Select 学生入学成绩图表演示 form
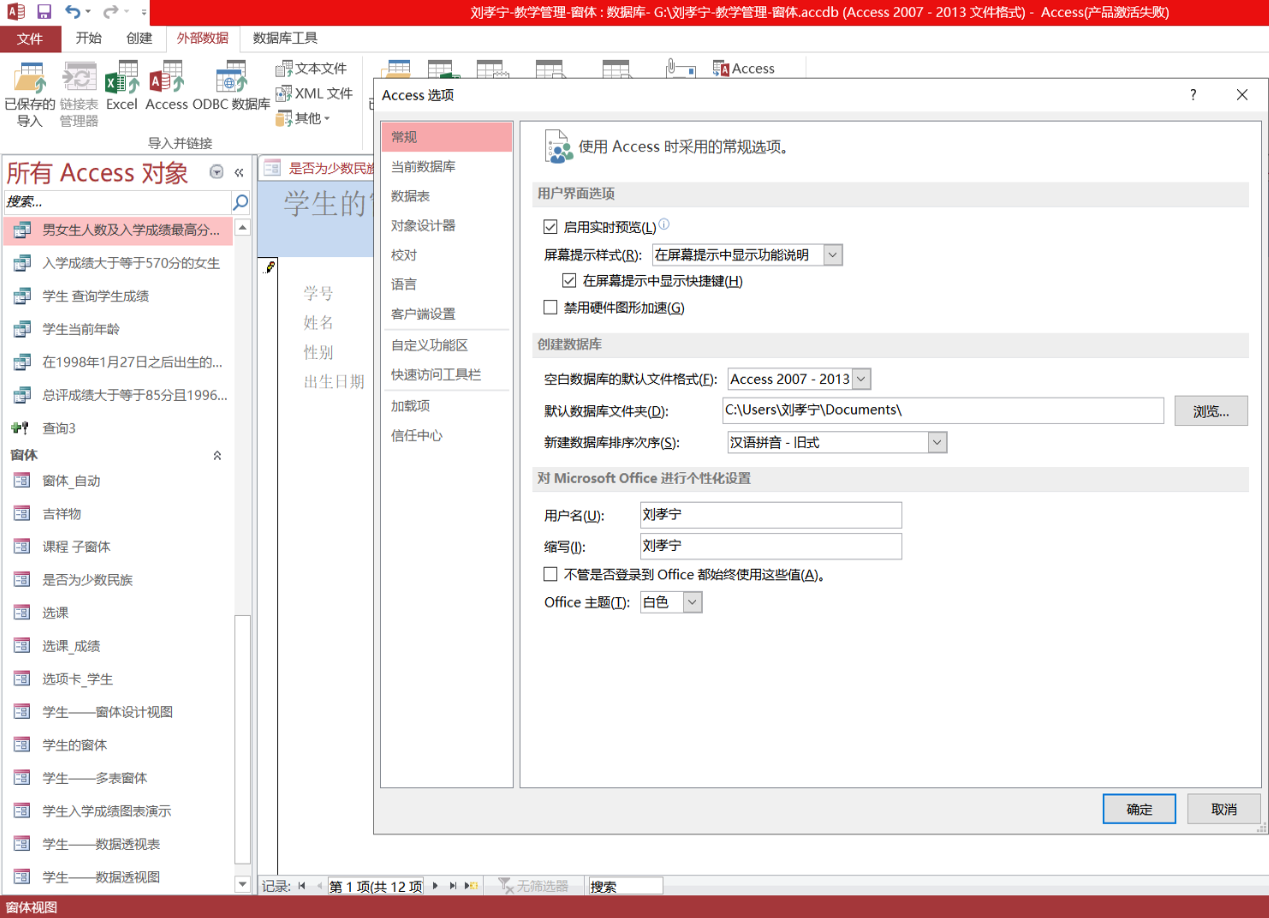 pyautogui.click(x=117, y=811)
